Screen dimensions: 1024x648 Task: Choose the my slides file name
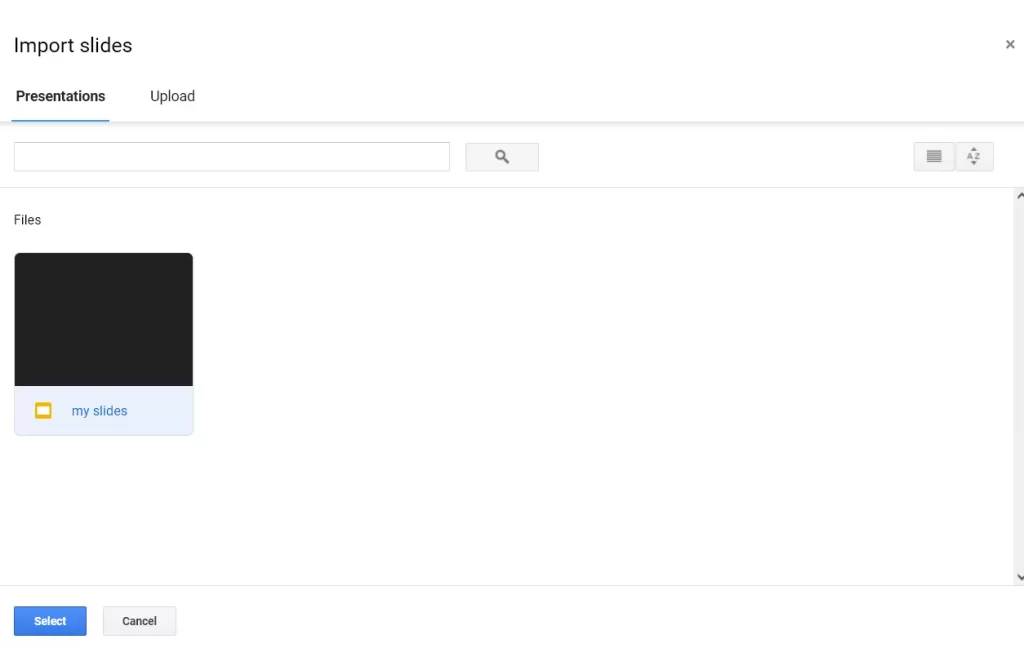pos(99,411)
